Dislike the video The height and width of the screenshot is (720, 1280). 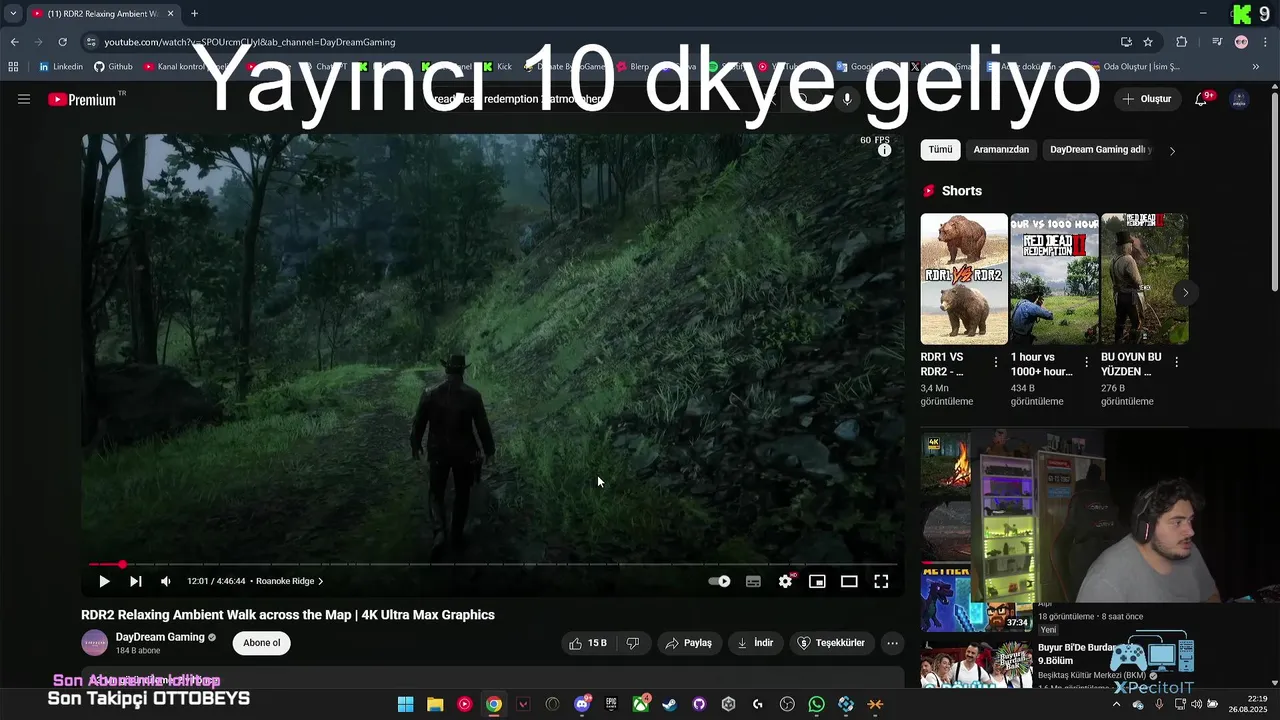(632, 643)
